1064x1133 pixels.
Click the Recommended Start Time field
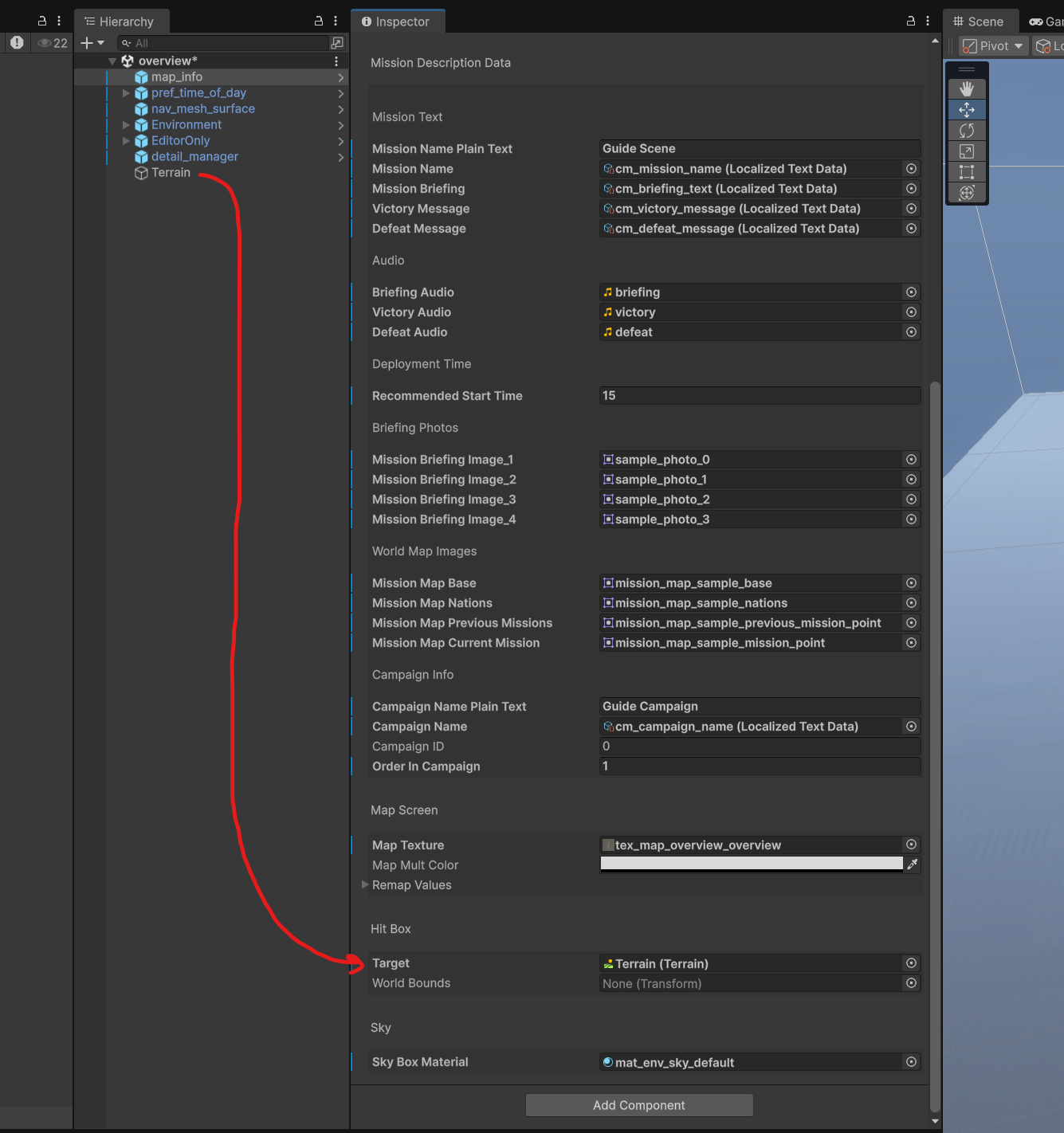pos(760,395)
